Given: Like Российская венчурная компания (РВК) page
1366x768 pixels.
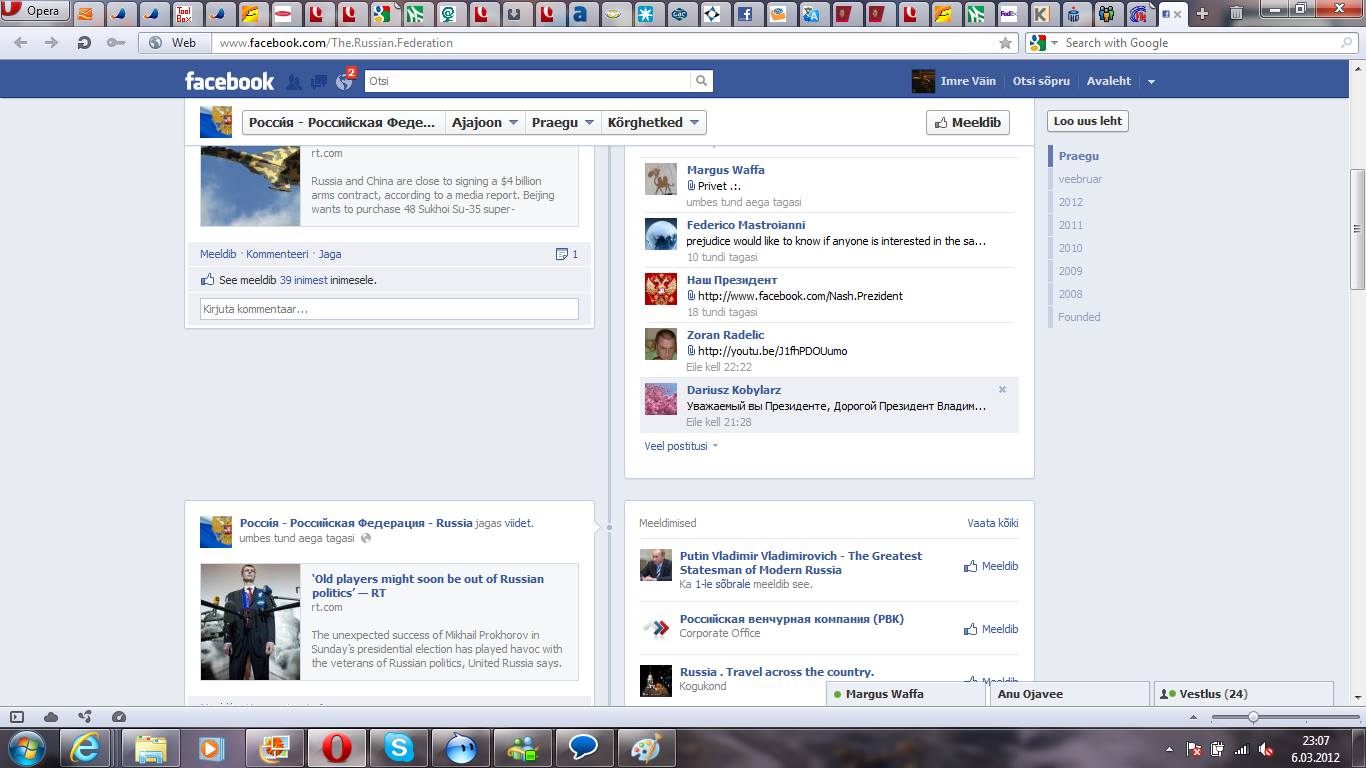Looking at the screenshot, I should point(991,629).
